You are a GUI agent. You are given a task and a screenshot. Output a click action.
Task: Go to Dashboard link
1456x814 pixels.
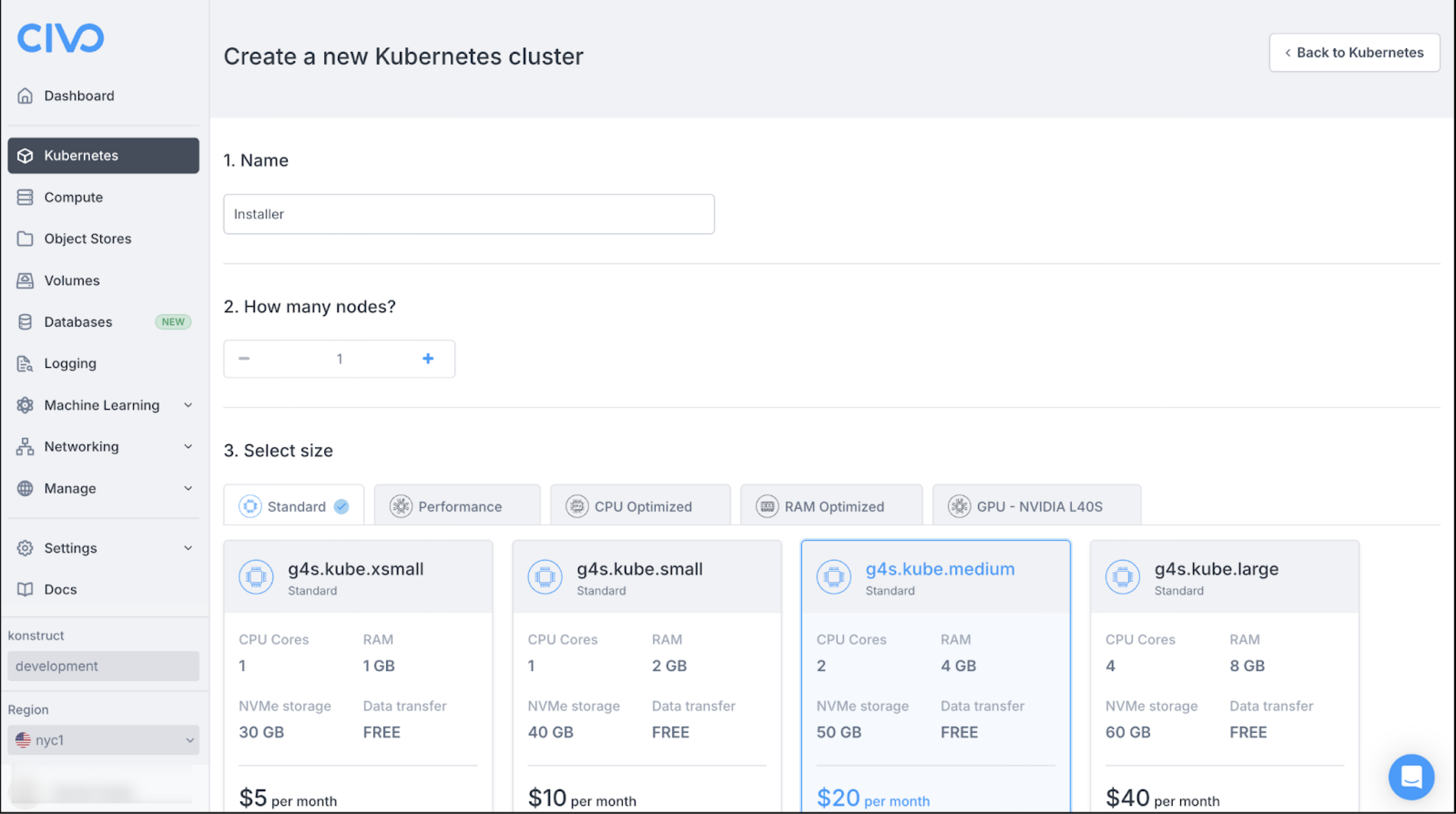click(79, 96)
